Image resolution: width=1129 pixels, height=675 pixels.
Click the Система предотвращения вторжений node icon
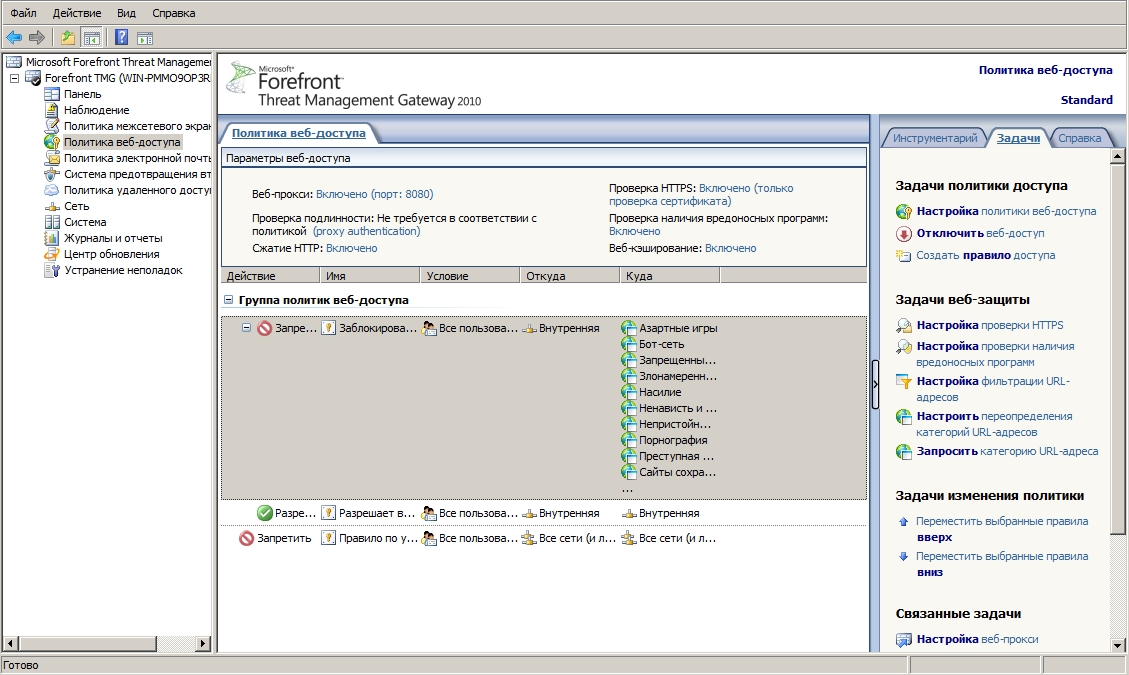[52, 174]
